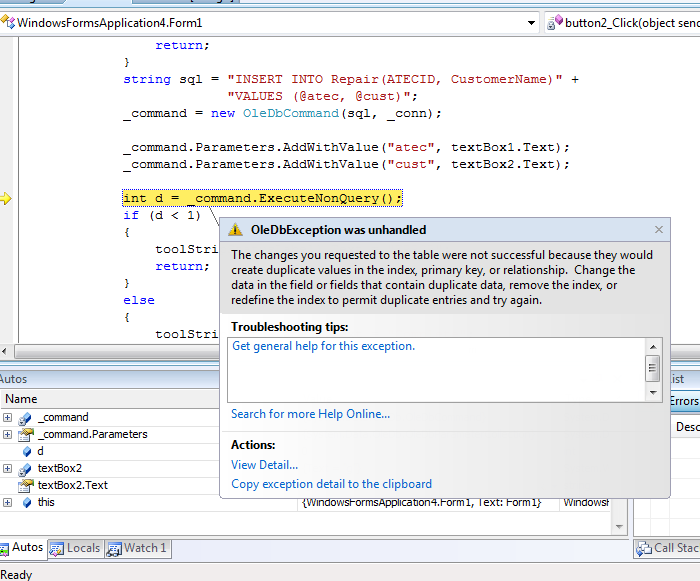Click the button2_Click method icon
Screen dimensions: 700x581
[554, 22]
